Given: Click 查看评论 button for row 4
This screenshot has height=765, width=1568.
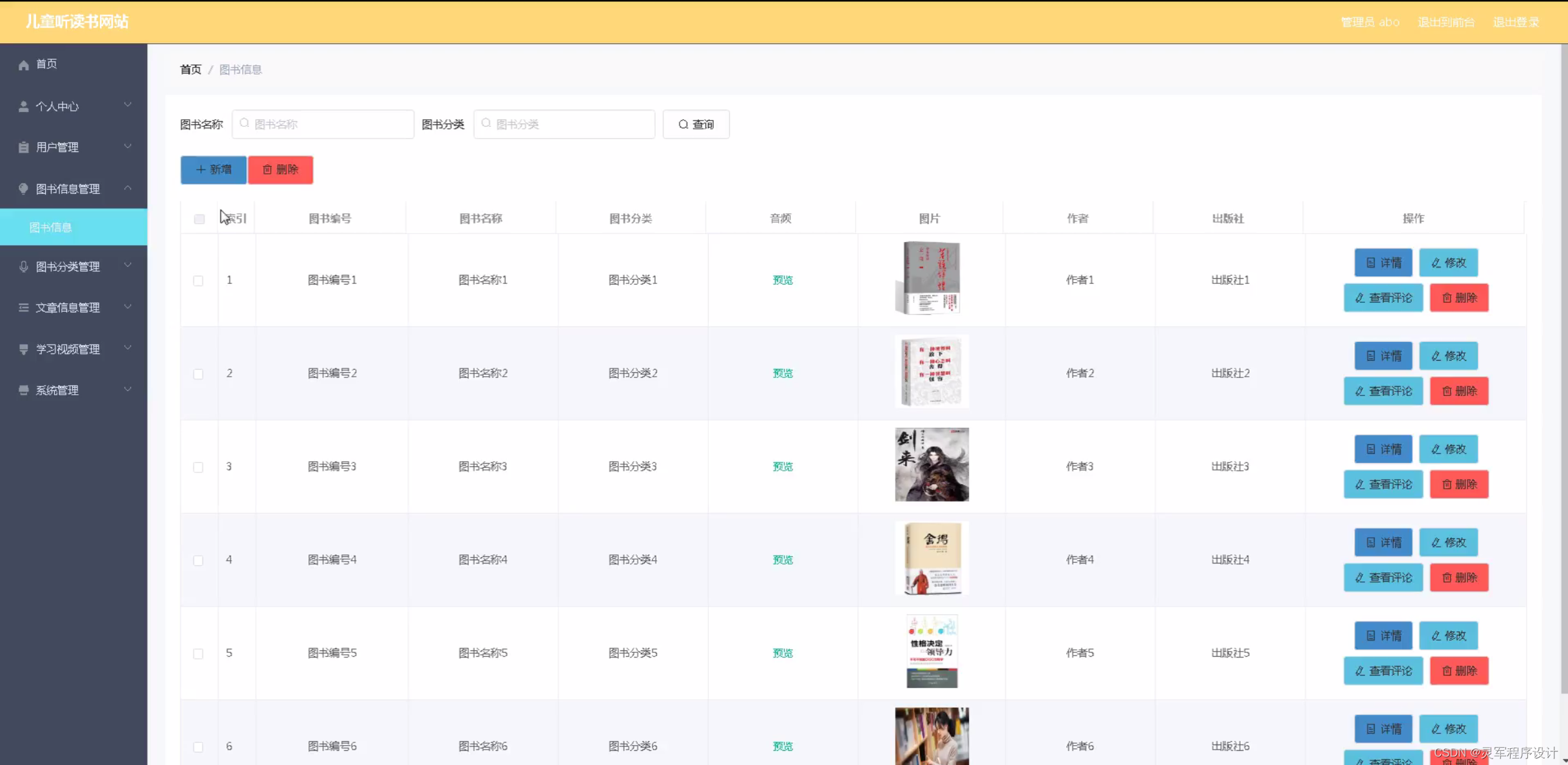Looking at the screenshot, I should pos(1383,578).
